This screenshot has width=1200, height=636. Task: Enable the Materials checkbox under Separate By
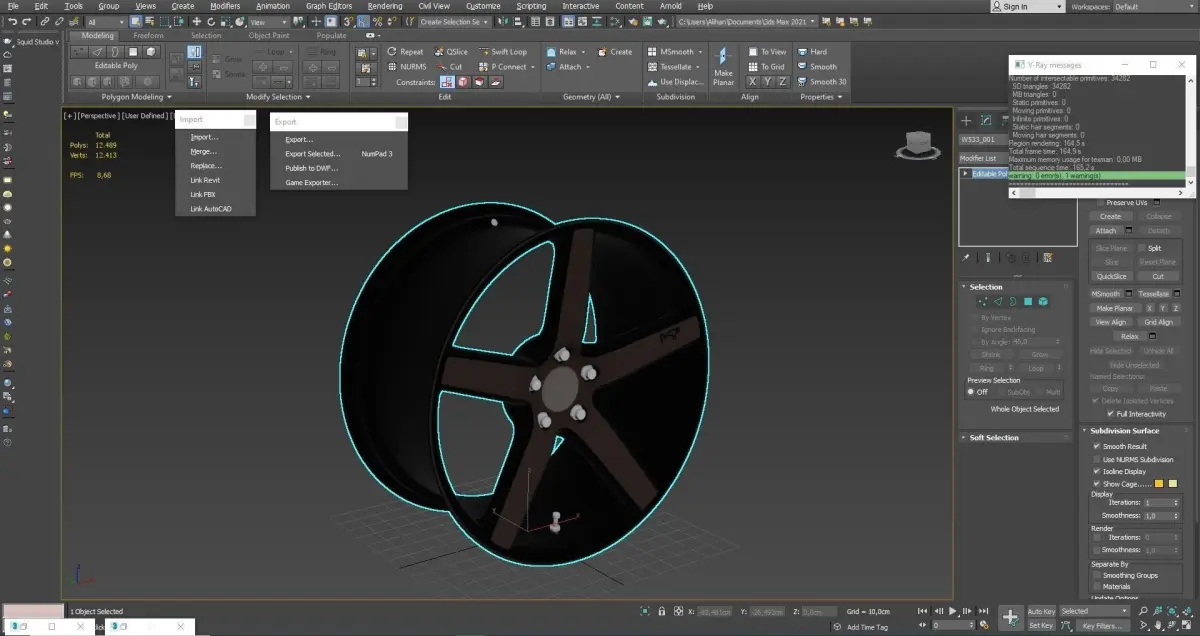pos(1097,587)
